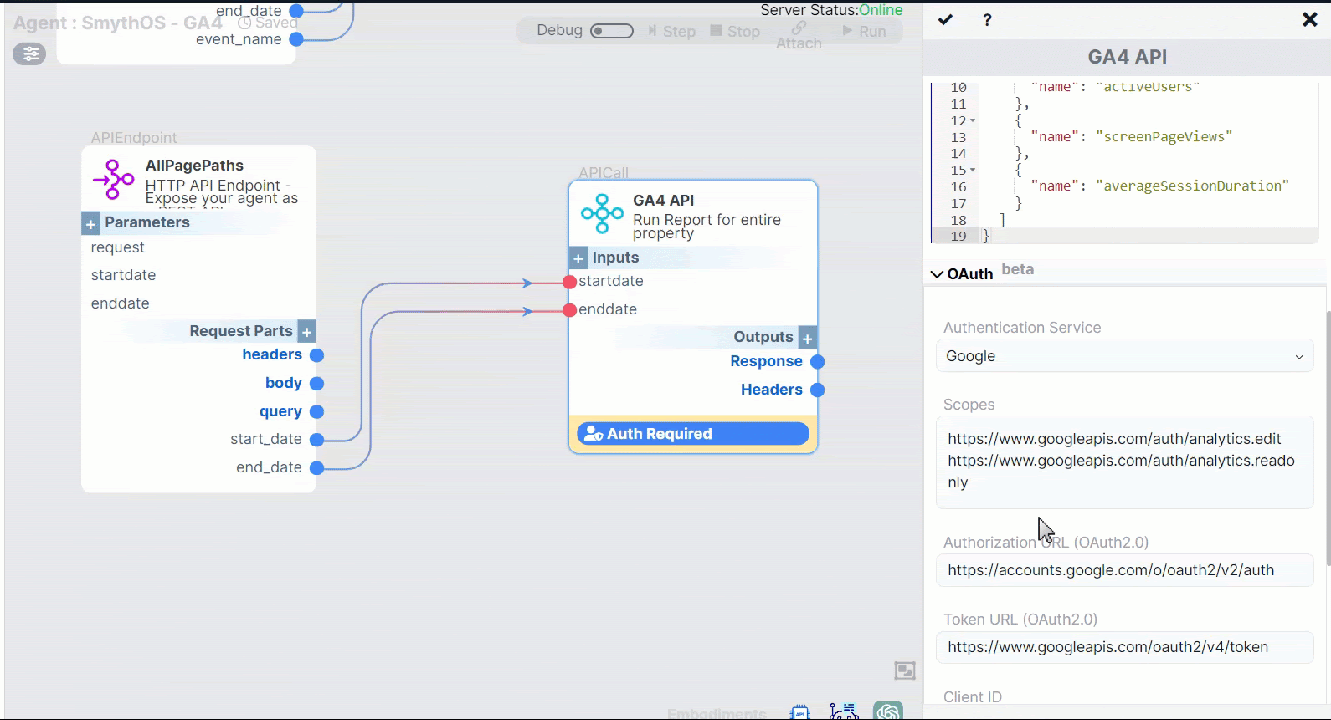Toggle the canvas minimap icon

[x=904, y=670]
